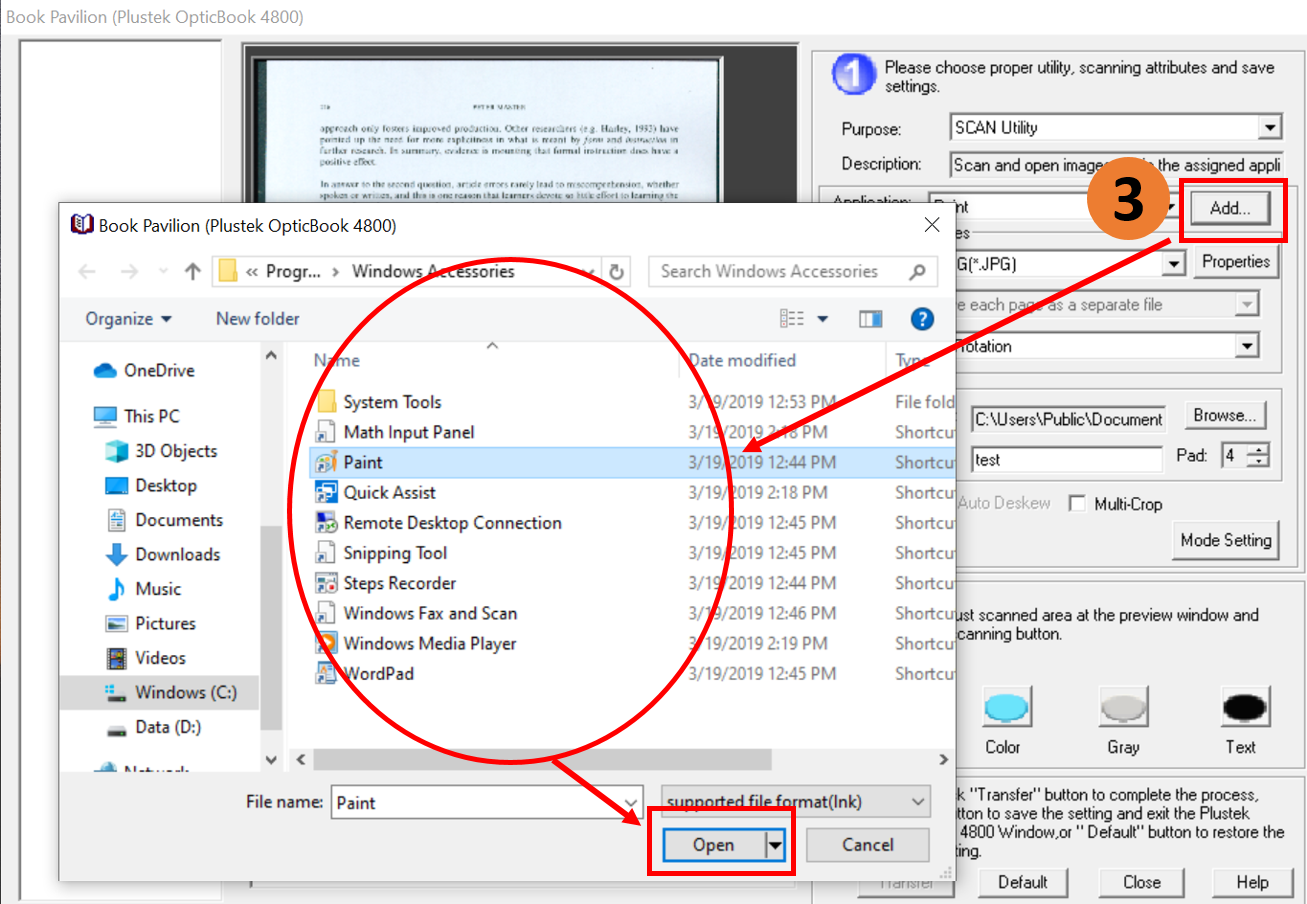
Task: Click the Search Windows Accessories field
Action: pyautogui.click(x=780, y=272)
